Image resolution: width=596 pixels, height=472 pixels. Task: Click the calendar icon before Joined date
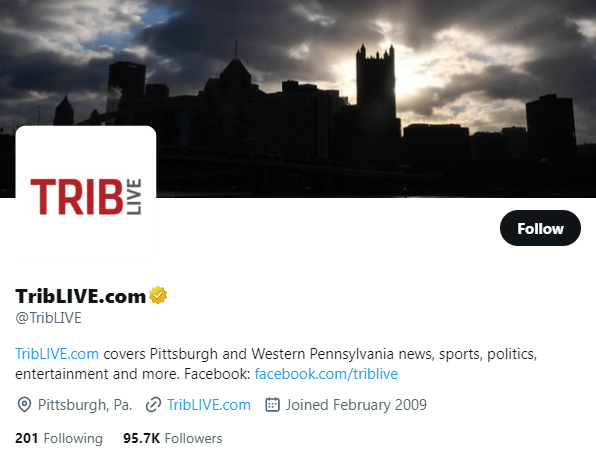(x=272, y=405)
